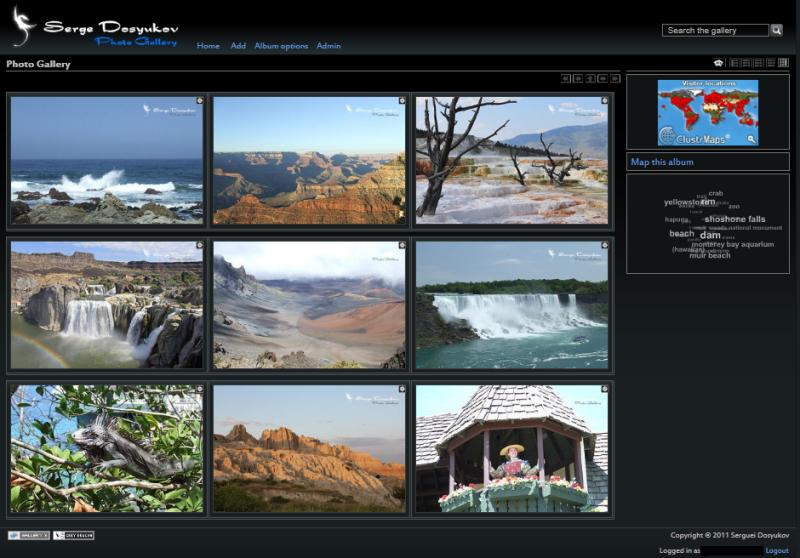Open the Home menu item

[208, 46]
